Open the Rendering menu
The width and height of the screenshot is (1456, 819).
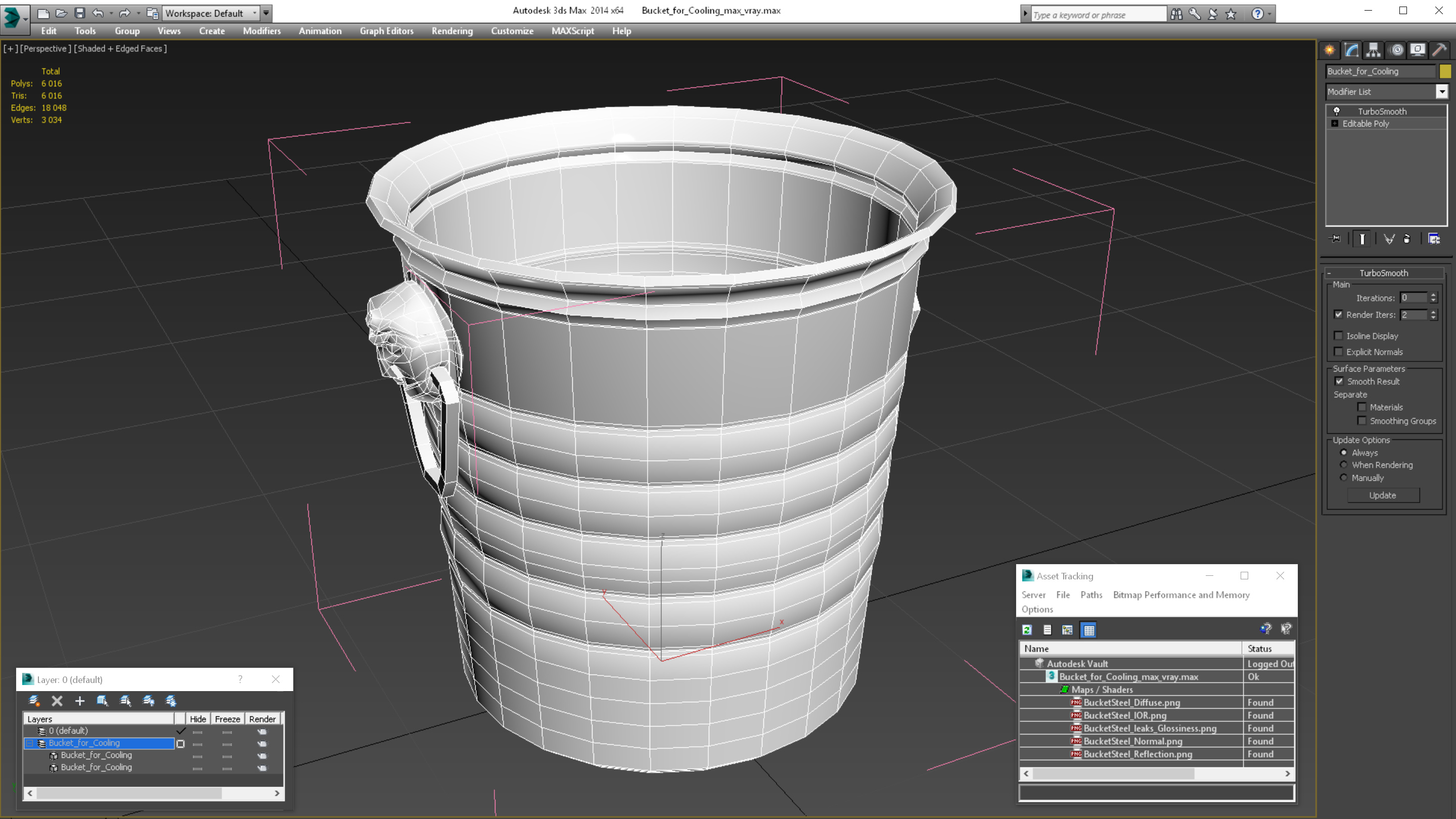tap(452, 31)
